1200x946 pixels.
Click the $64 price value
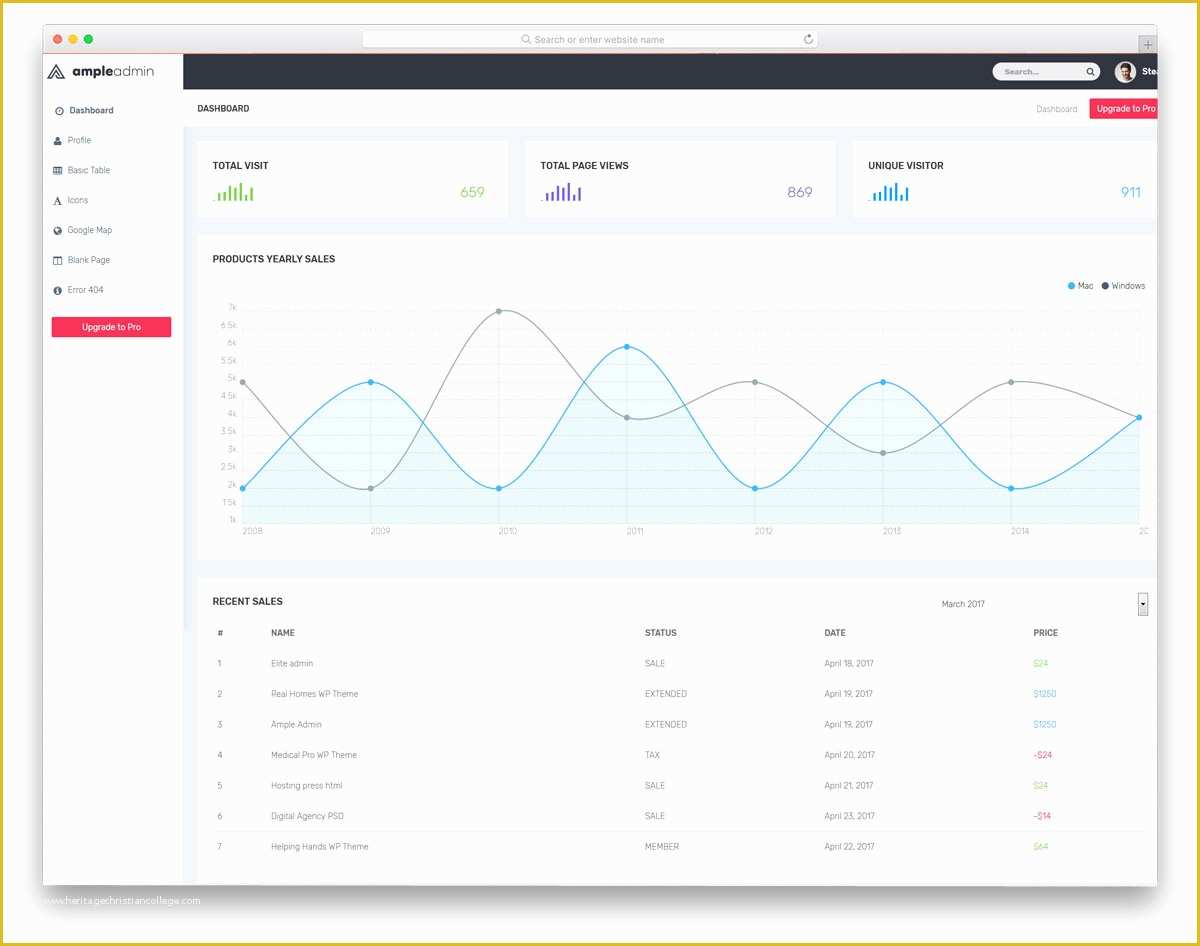tap(1041, 847)
